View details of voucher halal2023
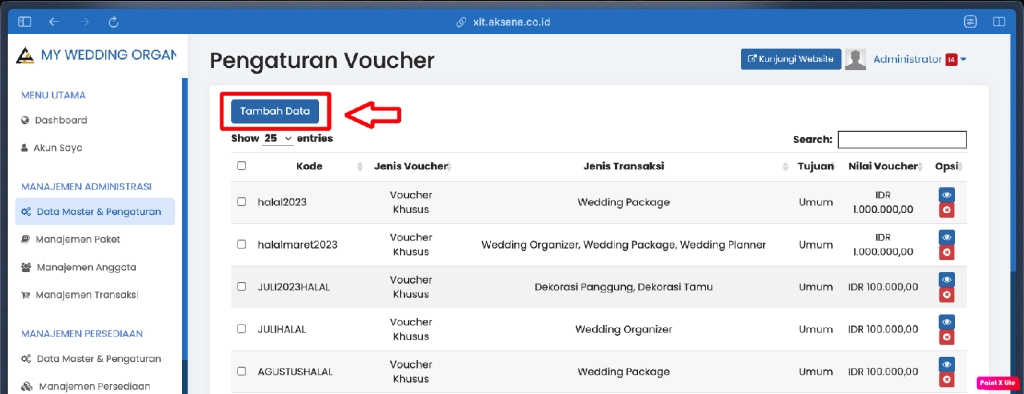Viewport: 1024px width, 394px height. [946, 195]
